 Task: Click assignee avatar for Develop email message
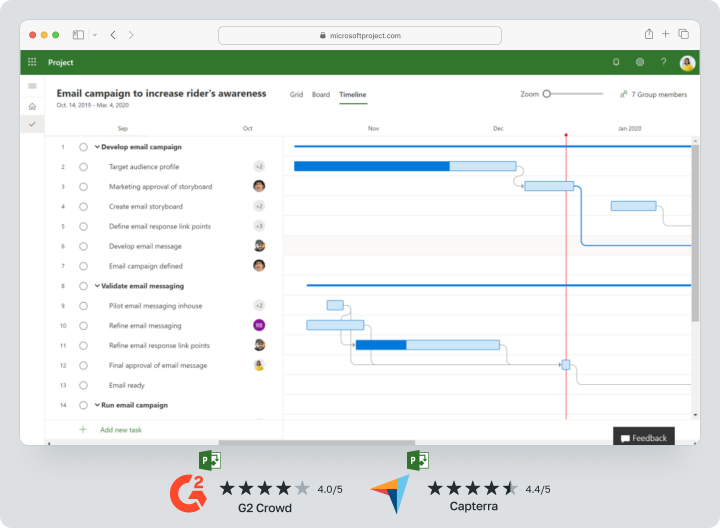click(259, 246)
